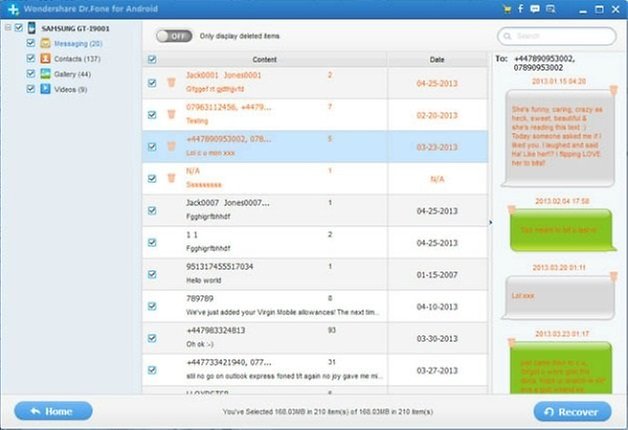Sort by the Content column header
628x430 pixels.
[265, 59]
